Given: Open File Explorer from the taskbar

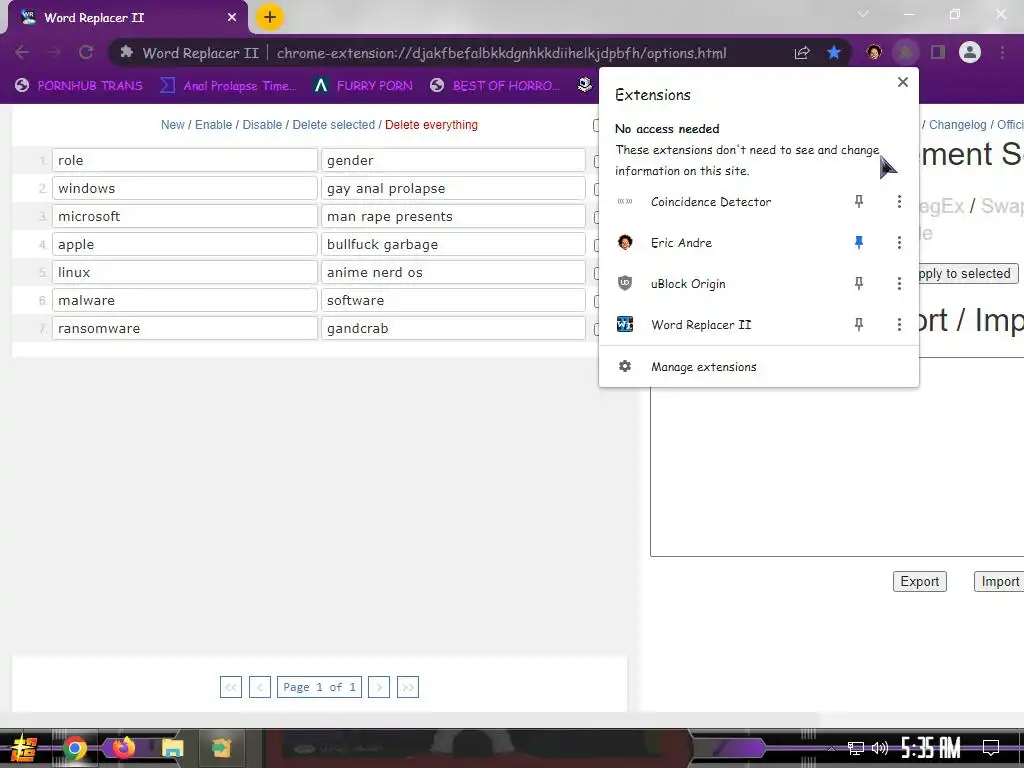Looking at the screenshot, I should pyautogui.click(x=172, y=748).
